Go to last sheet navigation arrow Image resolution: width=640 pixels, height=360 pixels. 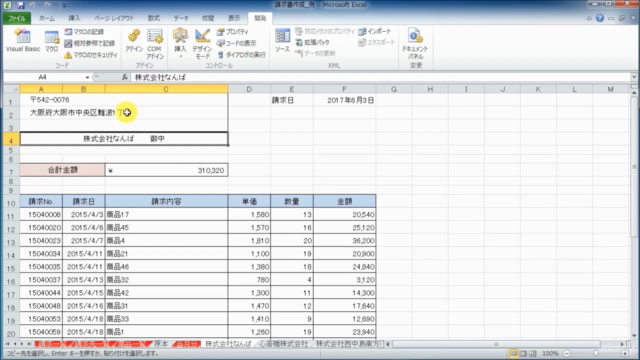coord(29,344)
